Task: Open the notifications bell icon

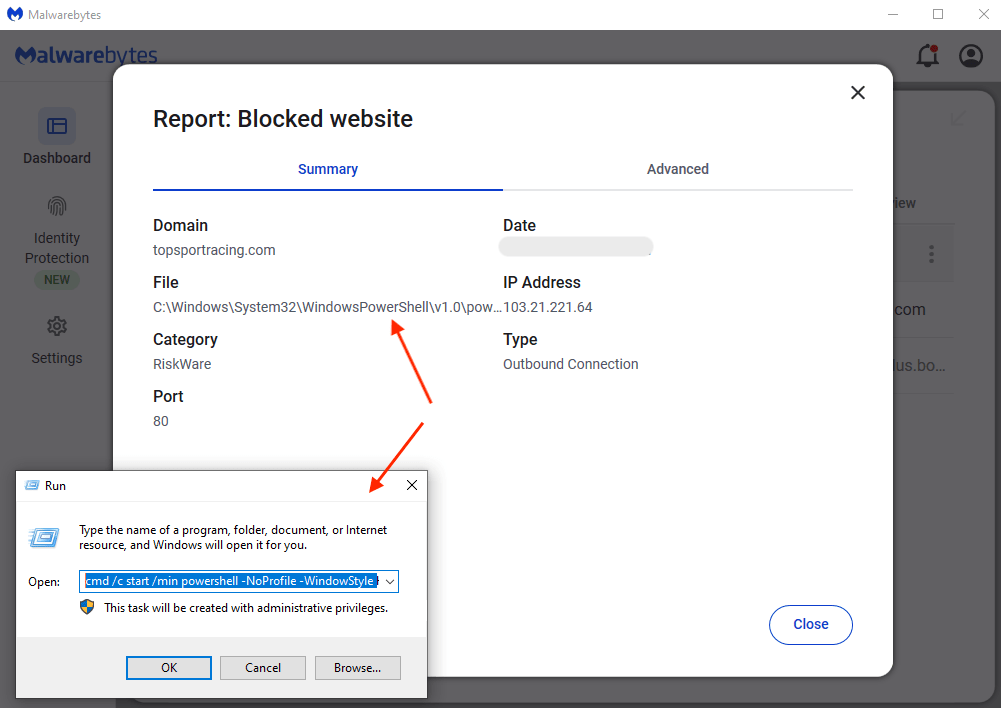Action: point(928,56)
